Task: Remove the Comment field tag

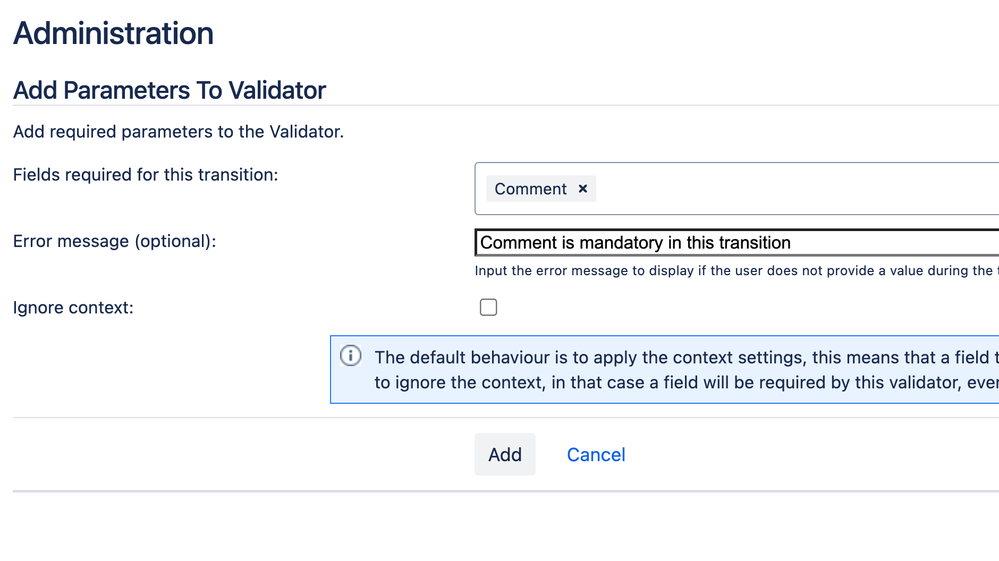Action: click(582, 188)
